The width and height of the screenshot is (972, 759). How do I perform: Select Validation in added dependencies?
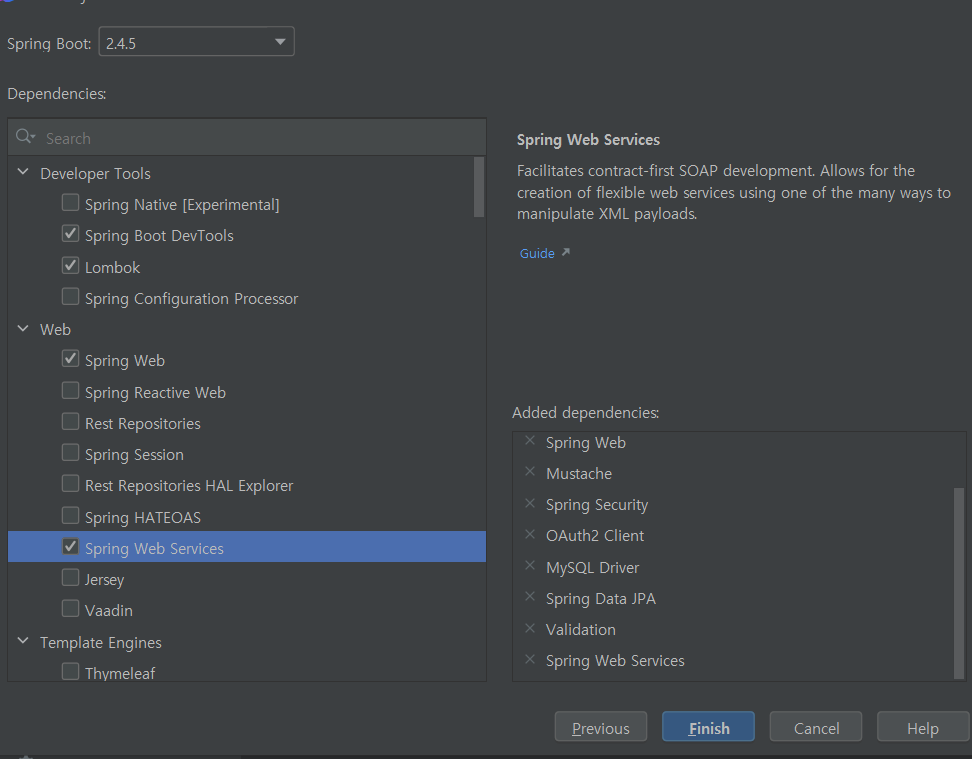point(581,630)
